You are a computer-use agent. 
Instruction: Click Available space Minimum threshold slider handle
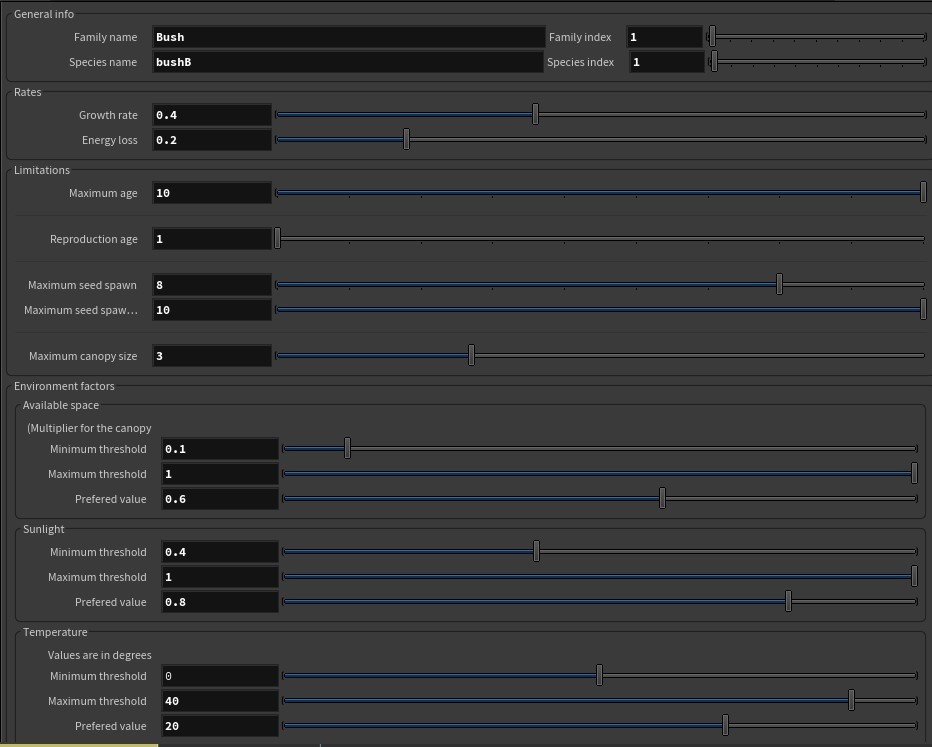point(348,448)
